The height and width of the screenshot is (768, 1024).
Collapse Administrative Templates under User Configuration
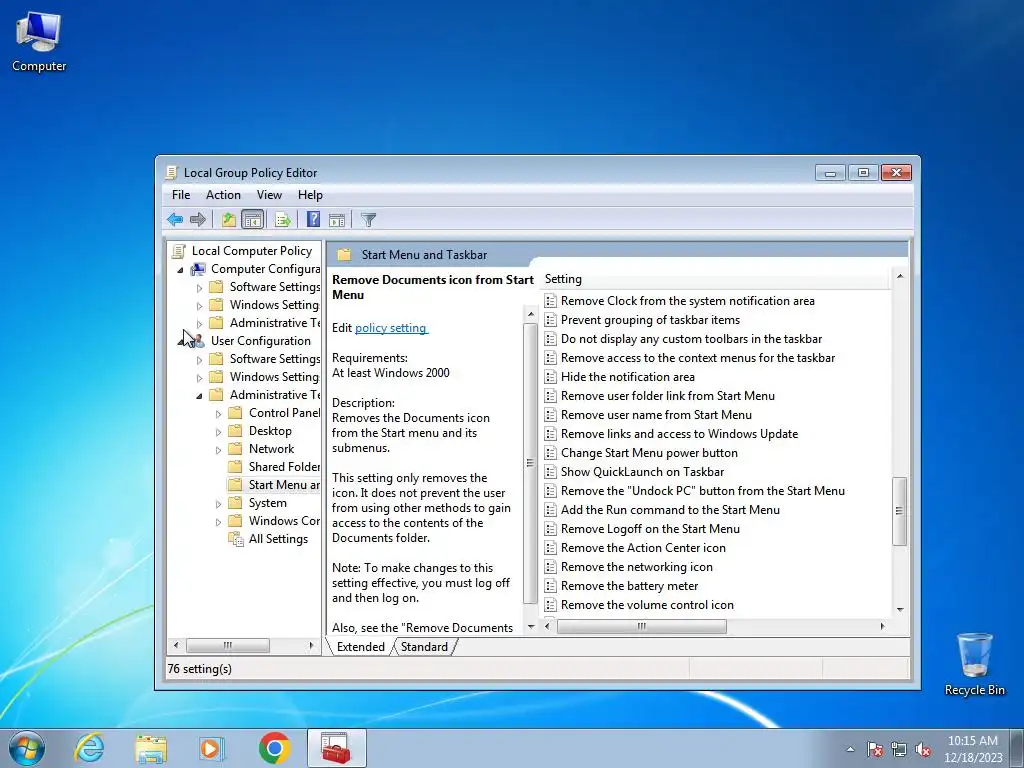pos(200,396)
